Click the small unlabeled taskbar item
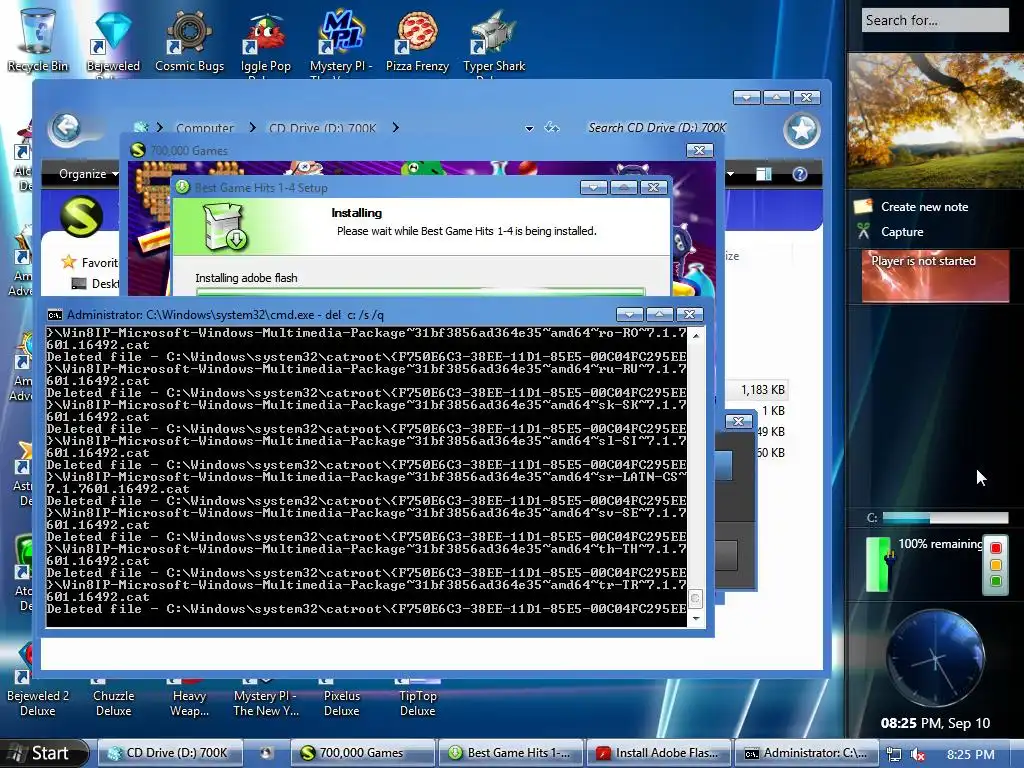This screenshot has height=768, width=1024. coord(266,753)
